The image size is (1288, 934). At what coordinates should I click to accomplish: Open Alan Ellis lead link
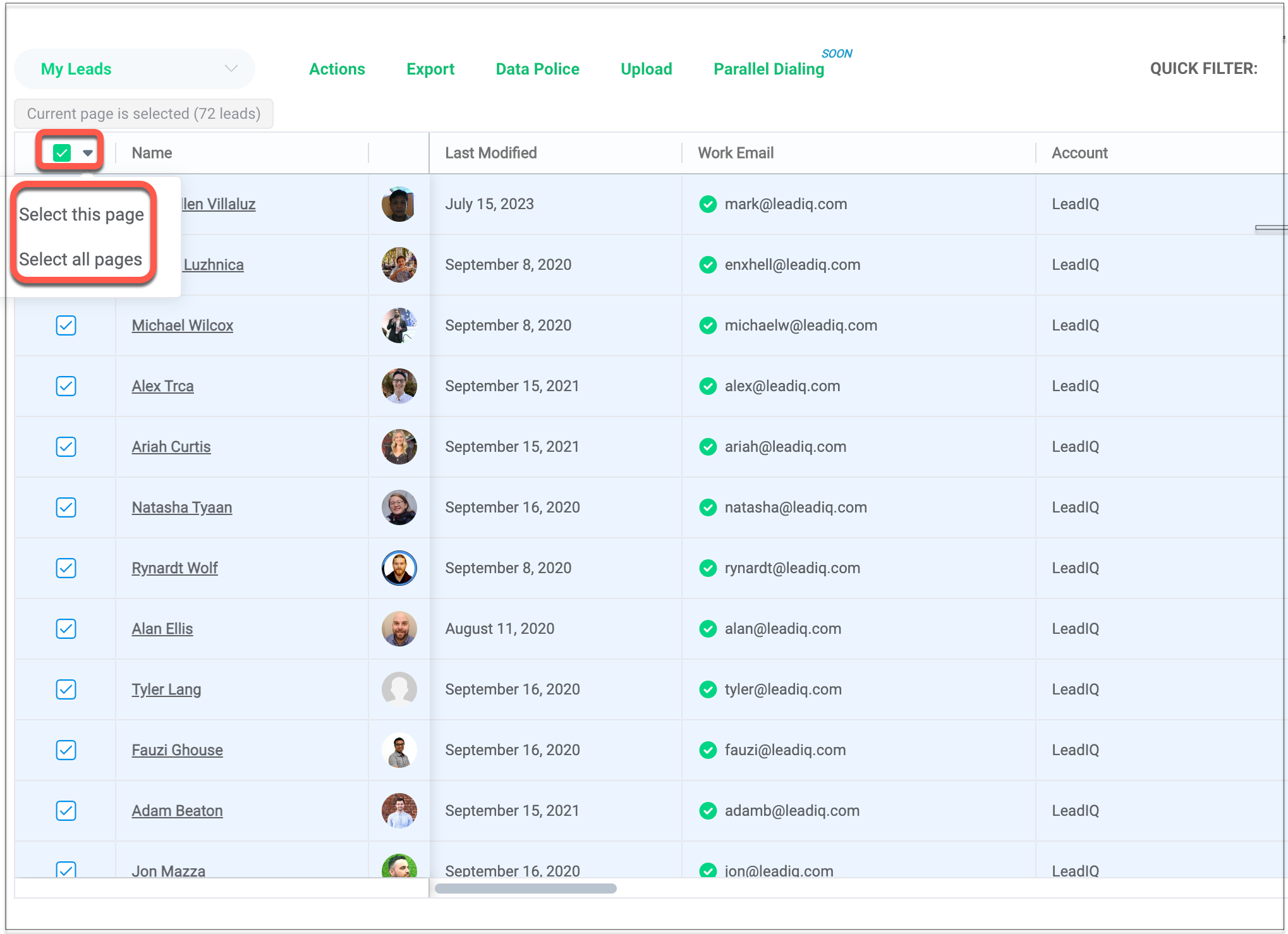pyautogui.click(x=162, y=629)
